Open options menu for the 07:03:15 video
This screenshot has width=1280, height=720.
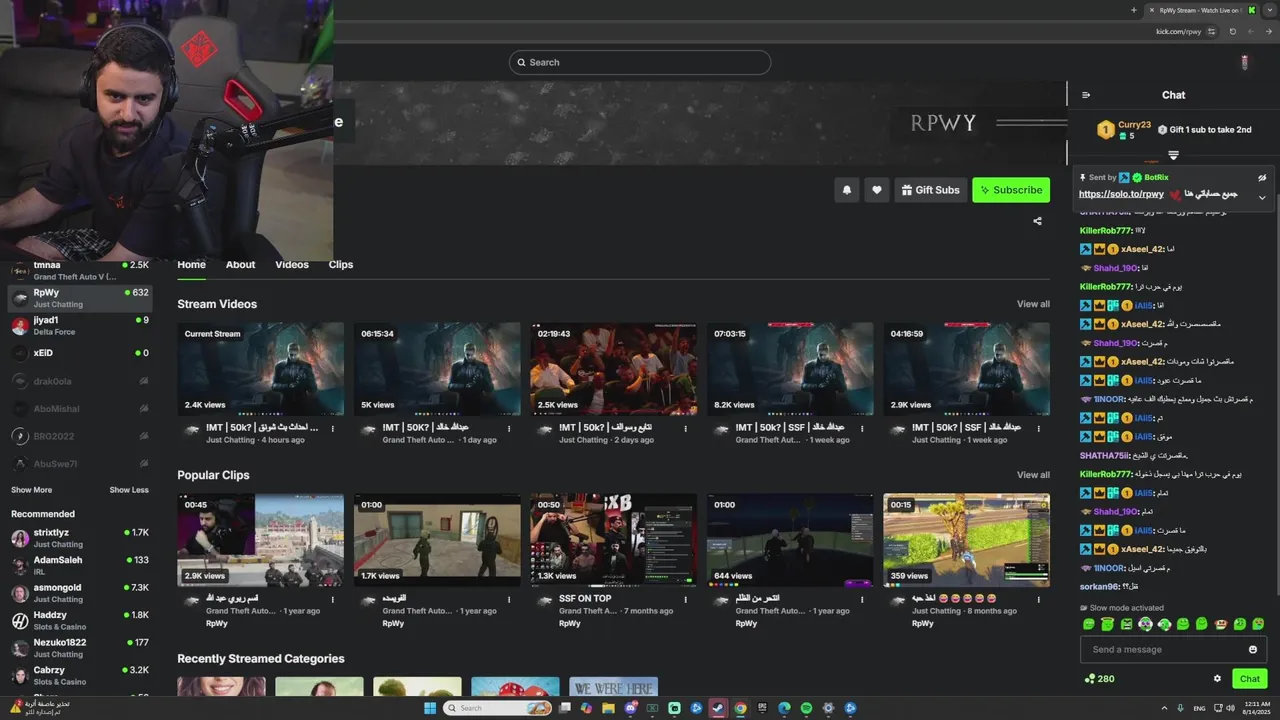click(862, 429)
